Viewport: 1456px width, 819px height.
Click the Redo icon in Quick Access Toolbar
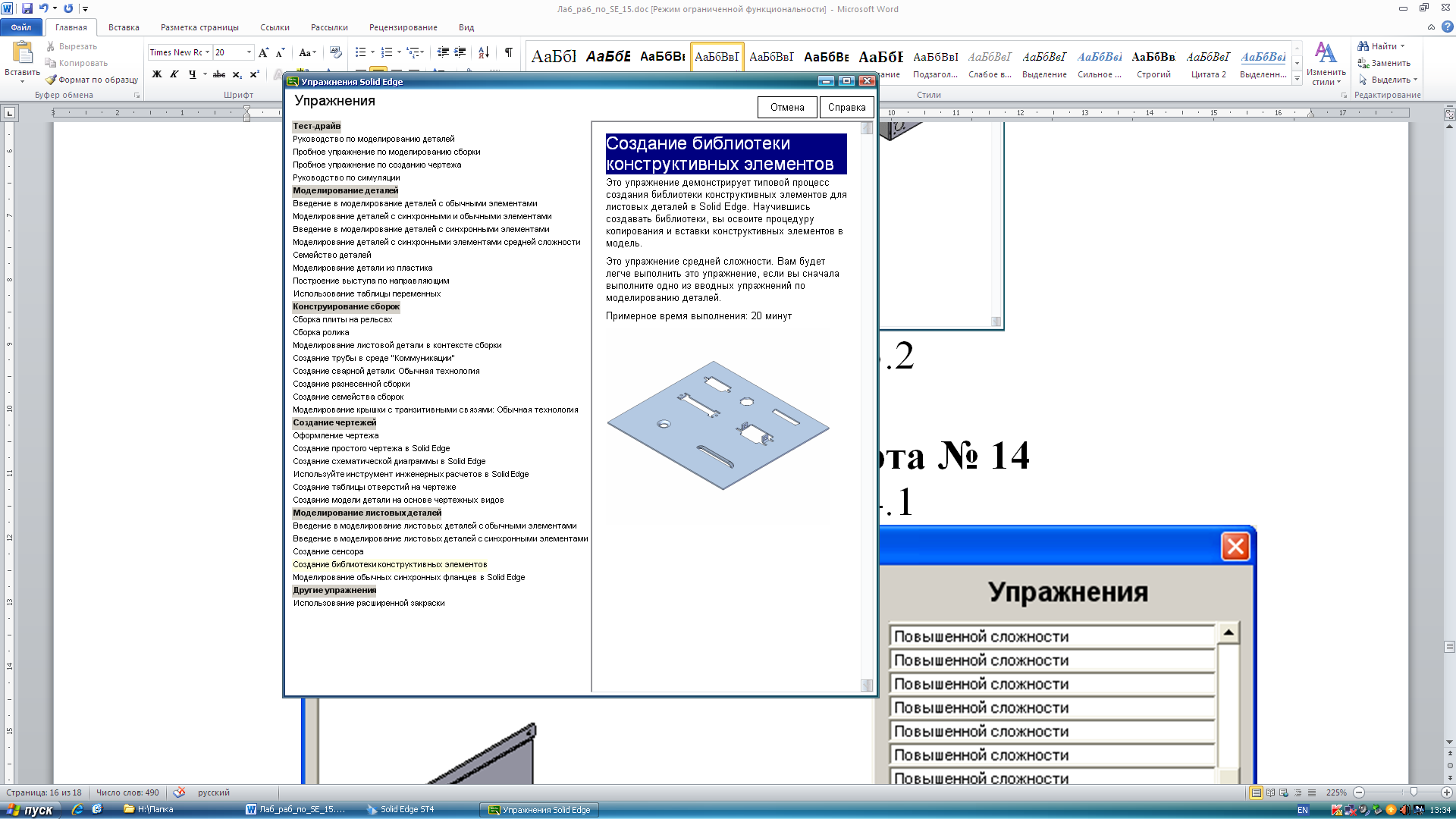(x=68, y=8)
